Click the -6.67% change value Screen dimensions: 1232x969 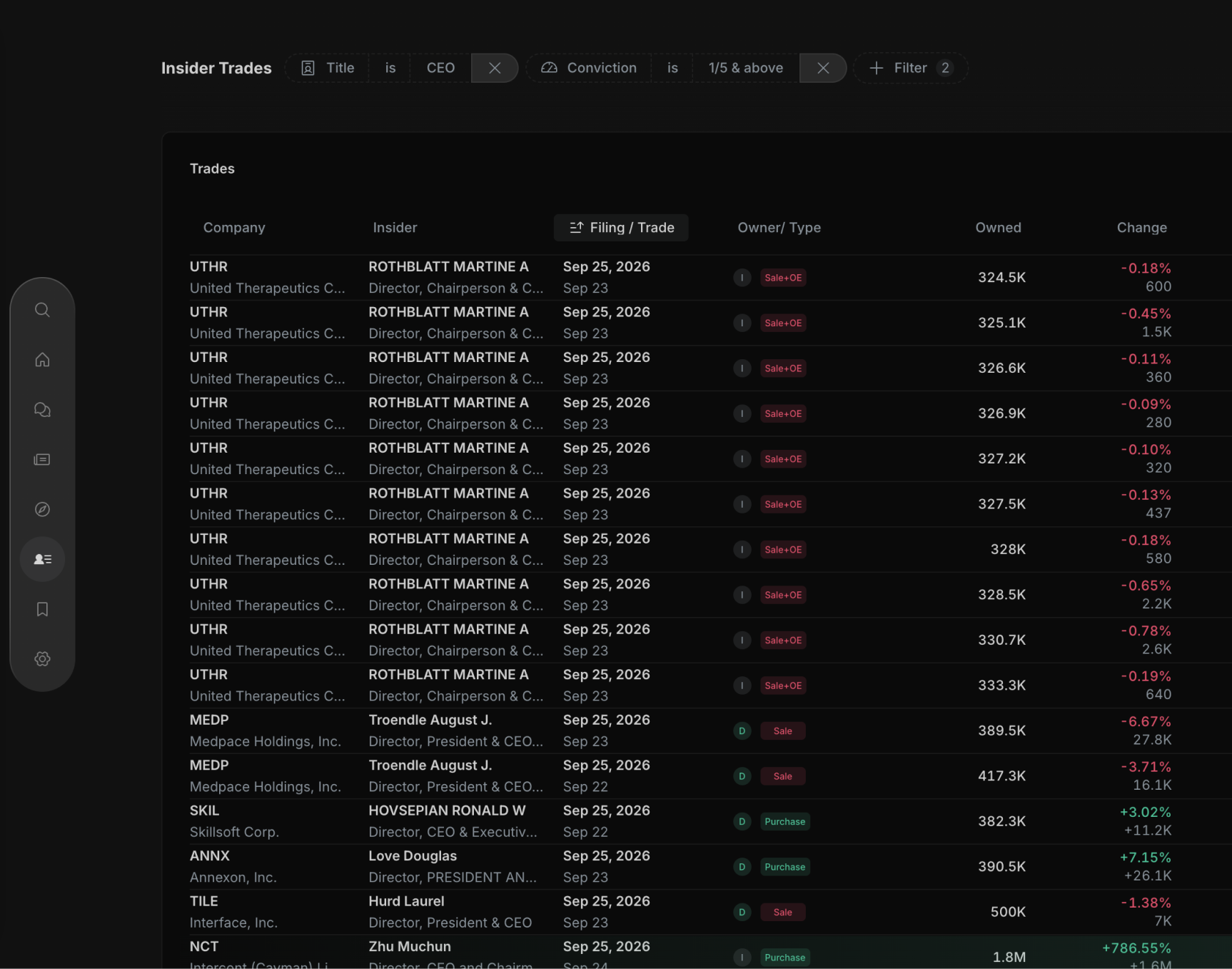(x=1146, y=721)
